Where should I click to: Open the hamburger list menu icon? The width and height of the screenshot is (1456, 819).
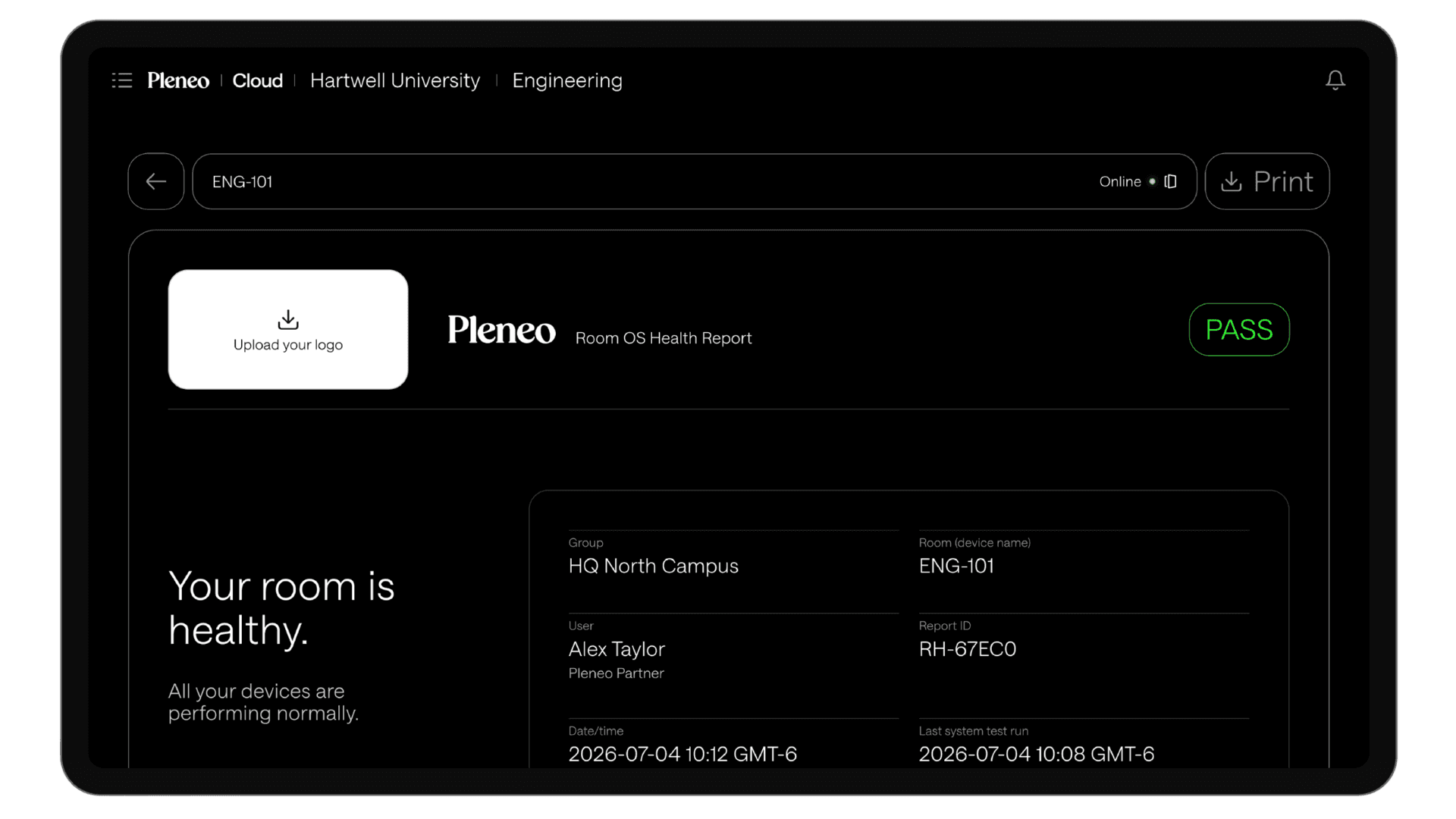122,80
